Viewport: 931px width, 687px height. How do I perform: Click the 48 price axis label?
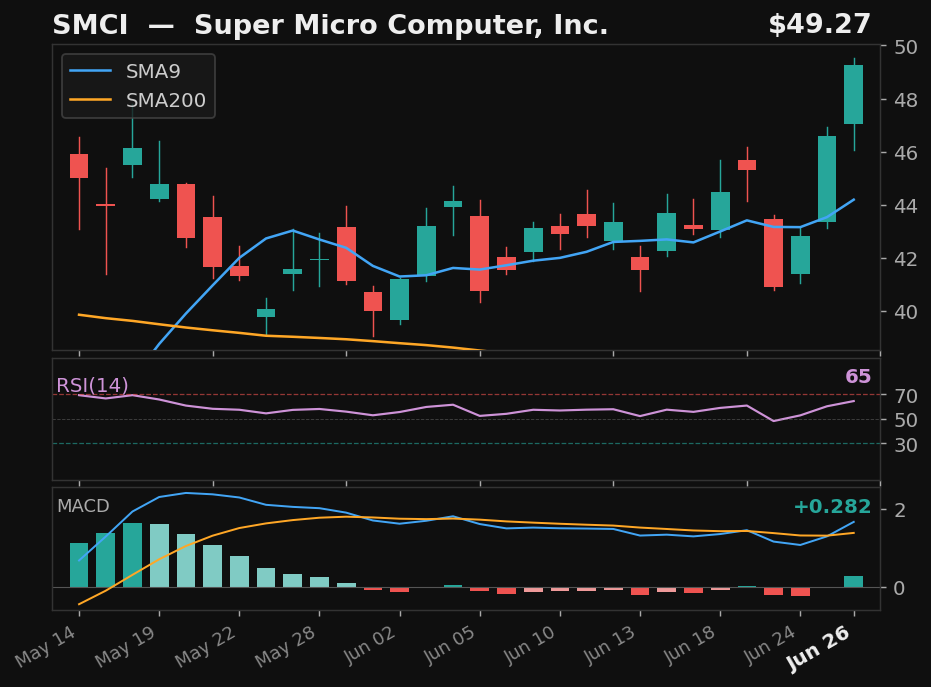click(905, 100)
